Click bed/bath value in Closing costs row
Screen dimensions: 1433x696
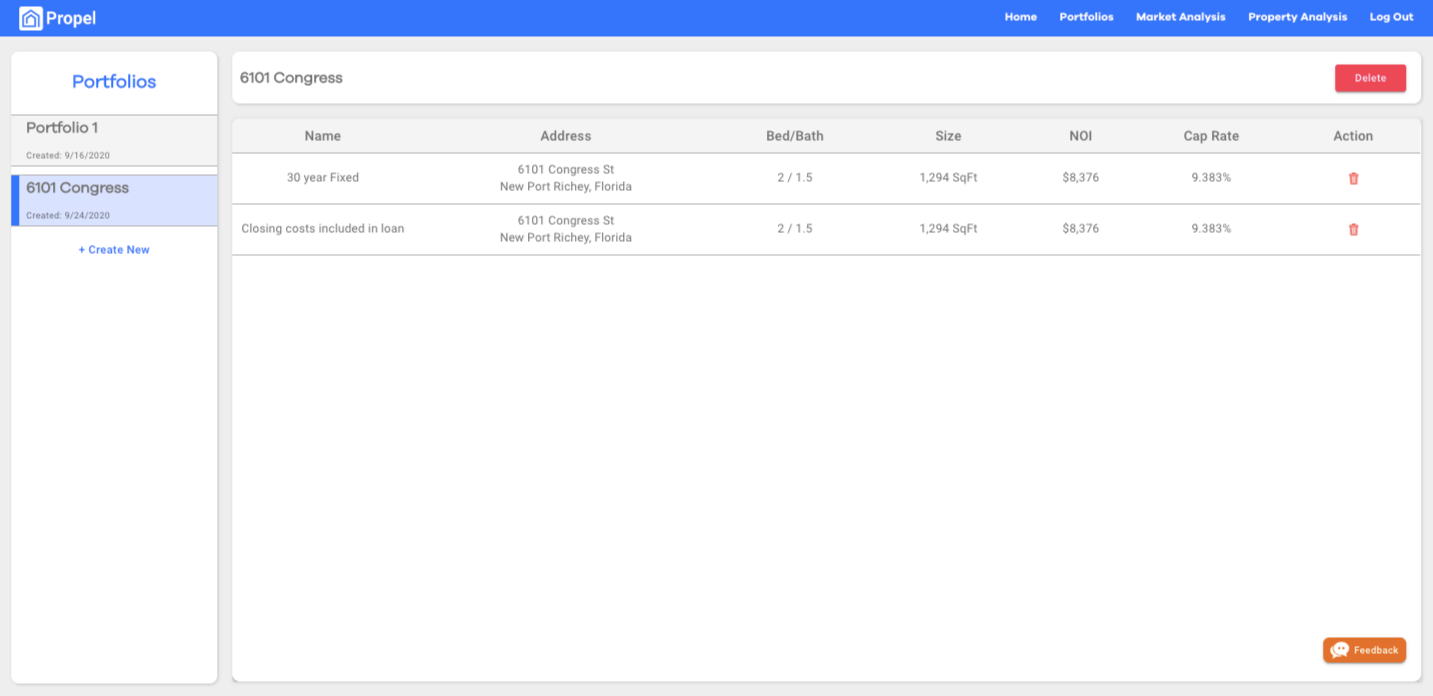pos(795,229)
